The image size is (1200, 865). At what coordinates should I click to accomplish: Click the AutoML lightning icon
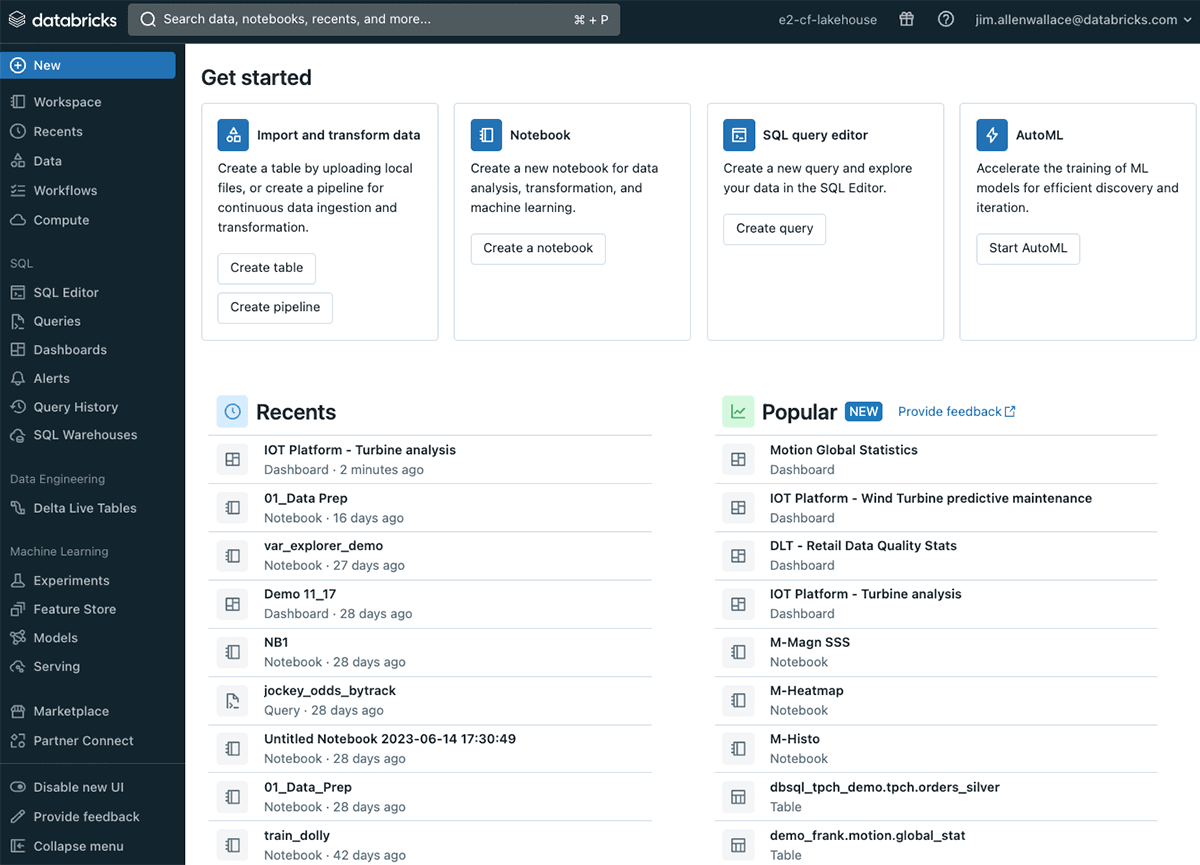point(991,135)
